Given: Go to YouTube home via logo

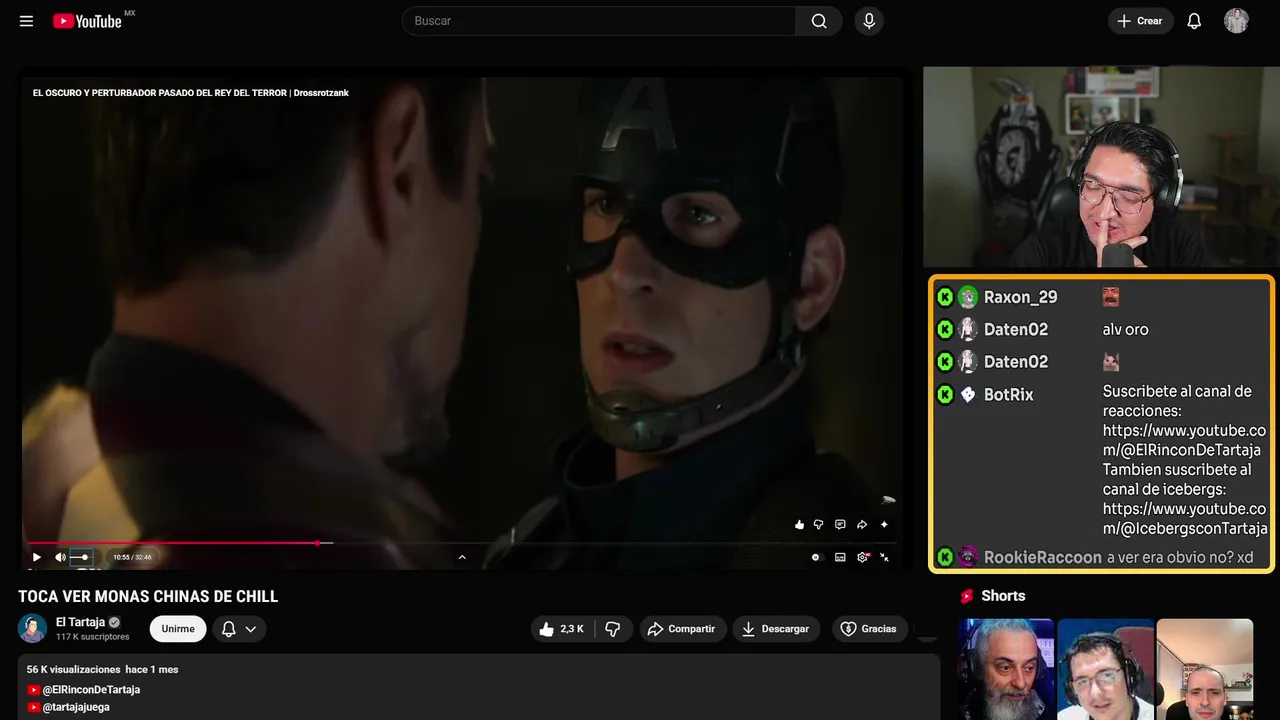Looking at the screenshot, I should [88, 21].
